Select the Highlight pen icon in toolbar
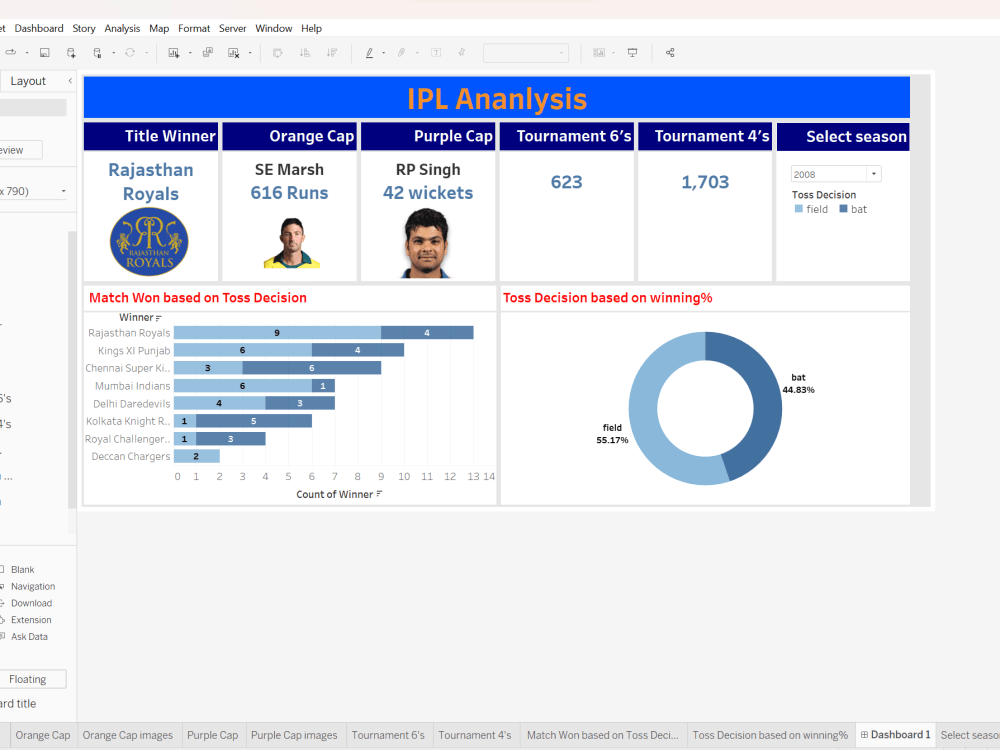This screenshot has height=750, width=1000. click(x=370, y=52)
